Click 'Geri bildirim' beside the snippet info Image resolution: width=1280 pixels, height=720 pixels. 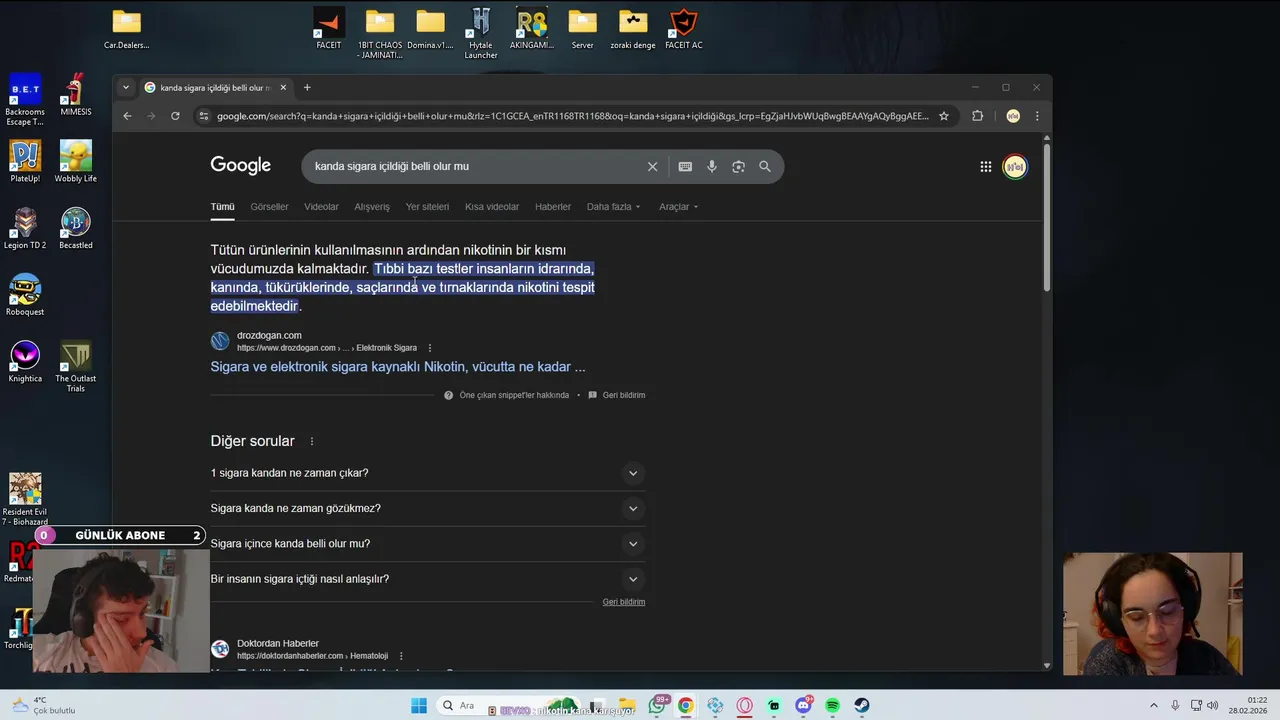click(x=624, y=395)
